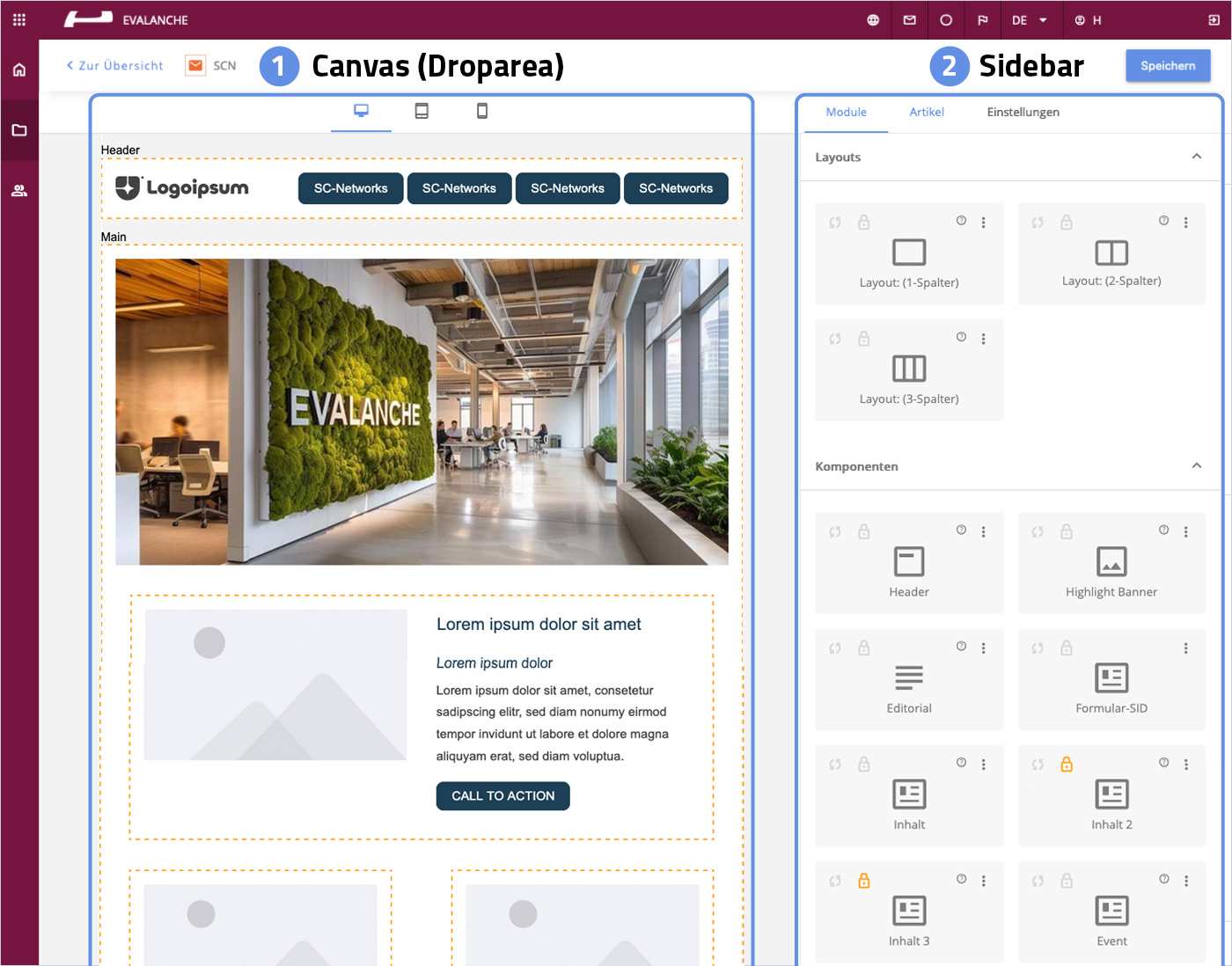Open the DE language dropdown
This screenshot has height=966, width=1232.
point(1029,20)
